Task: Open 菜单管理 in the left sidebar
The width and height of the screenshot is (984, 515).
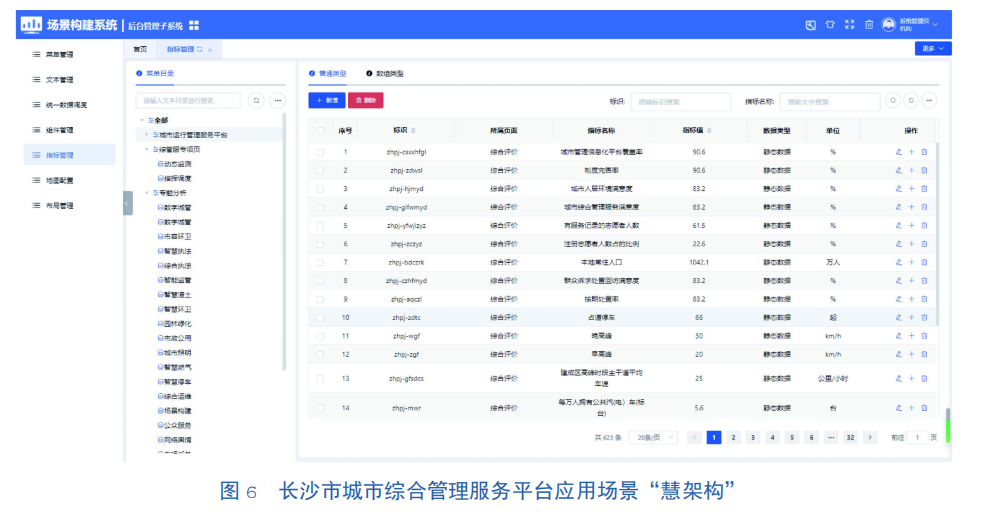Action: pyautogui.click(x=60, y=55)
